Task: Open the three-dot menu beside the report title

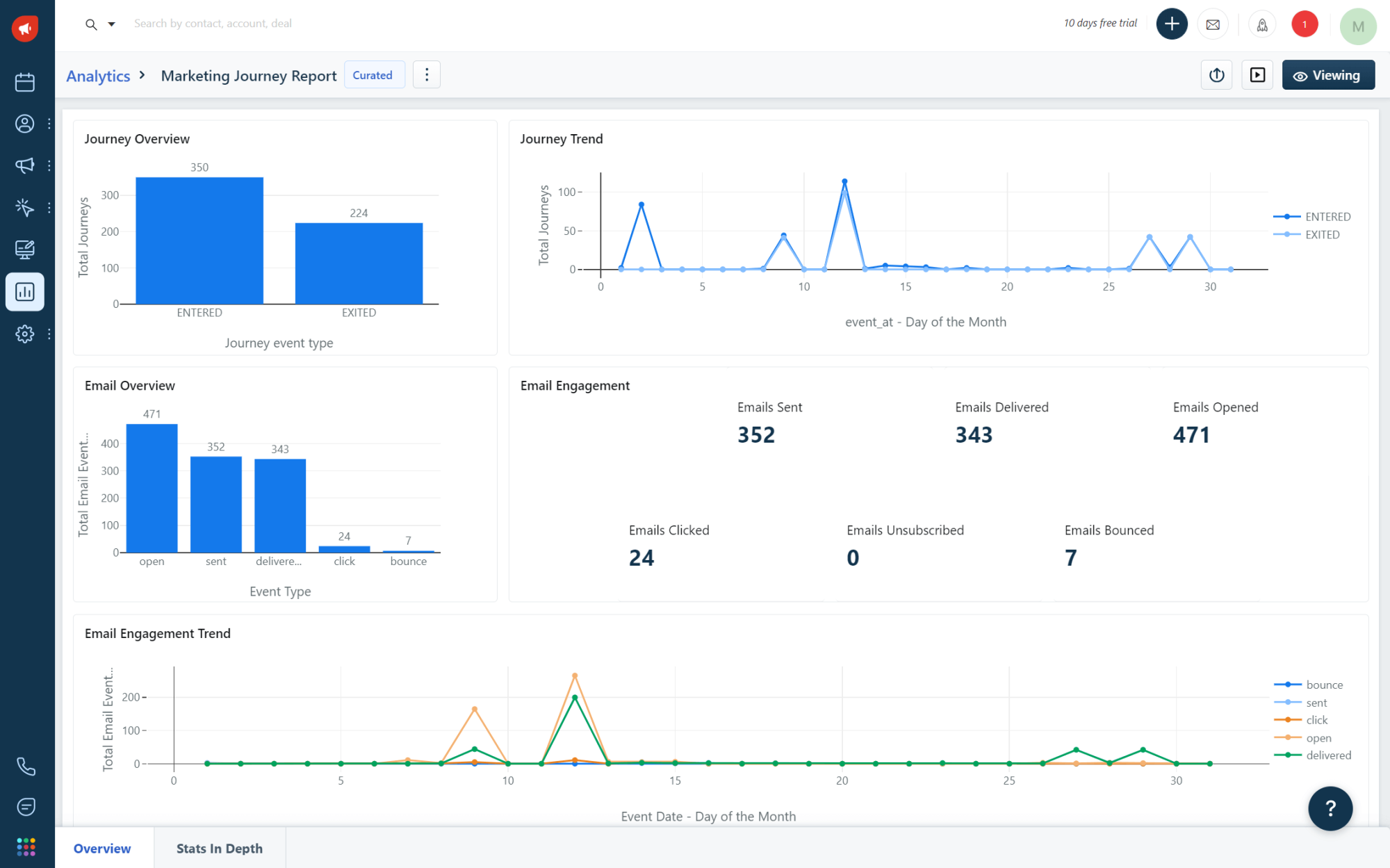Action: point(427,74)
